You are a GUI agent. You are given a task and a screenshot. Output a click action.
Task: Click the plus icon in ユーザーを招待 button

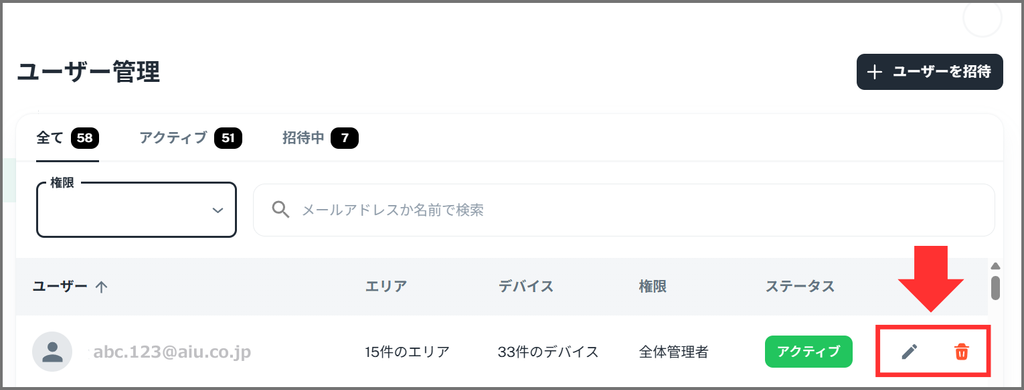pyautogui.click(x=874, y=72)
